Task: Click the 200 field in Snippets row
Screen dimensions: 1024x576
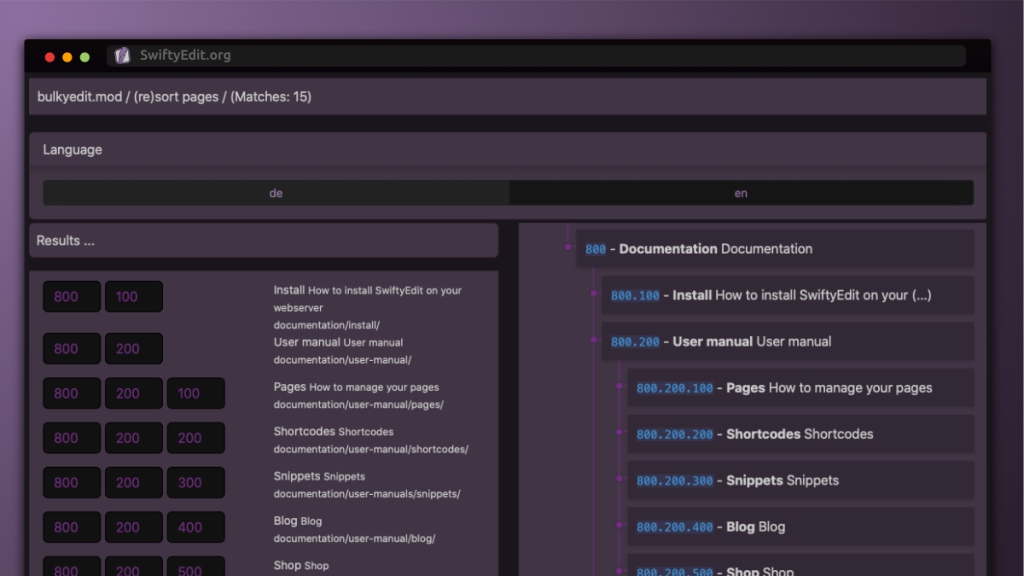Action: point(134,483)
